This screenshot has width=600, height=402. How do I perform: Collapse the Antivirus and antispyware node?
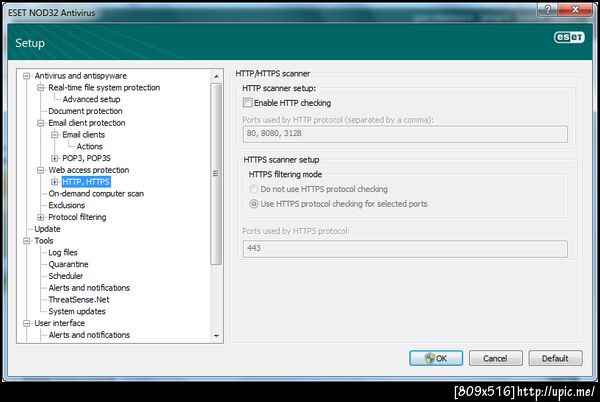point(26,76)
